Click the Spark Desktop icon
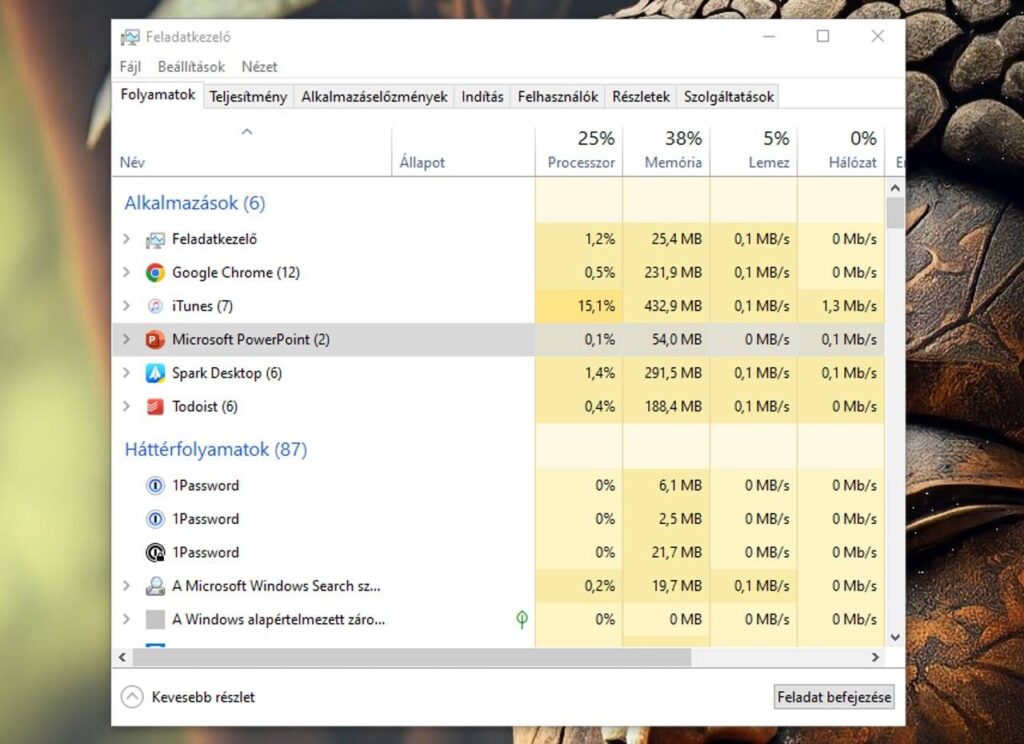The width and height of the screenshot is (1024, 744). click(x=155, y=373)
